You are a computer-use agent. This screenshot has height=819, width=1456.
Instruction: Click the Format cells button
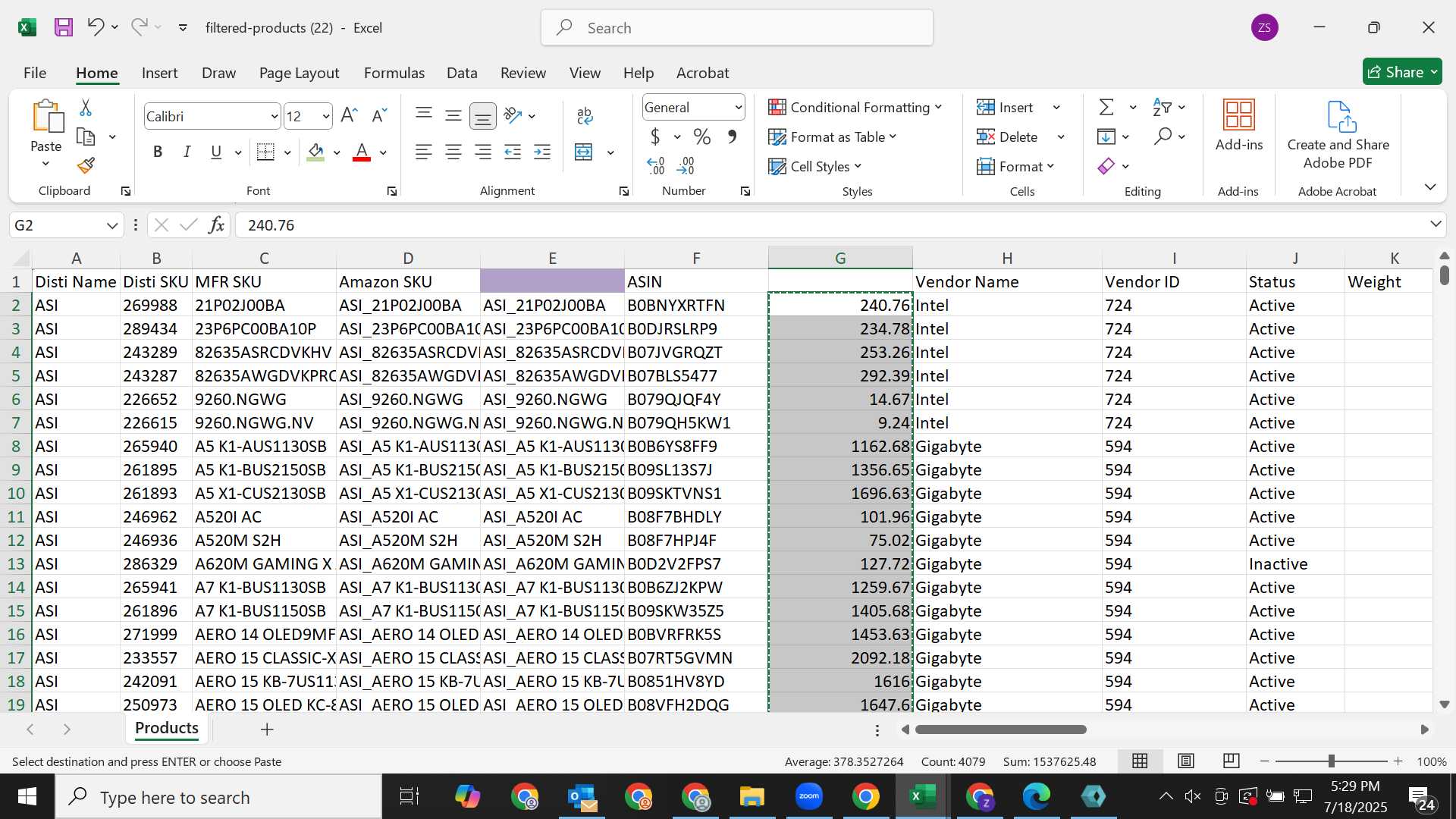tap(1016, 166)
